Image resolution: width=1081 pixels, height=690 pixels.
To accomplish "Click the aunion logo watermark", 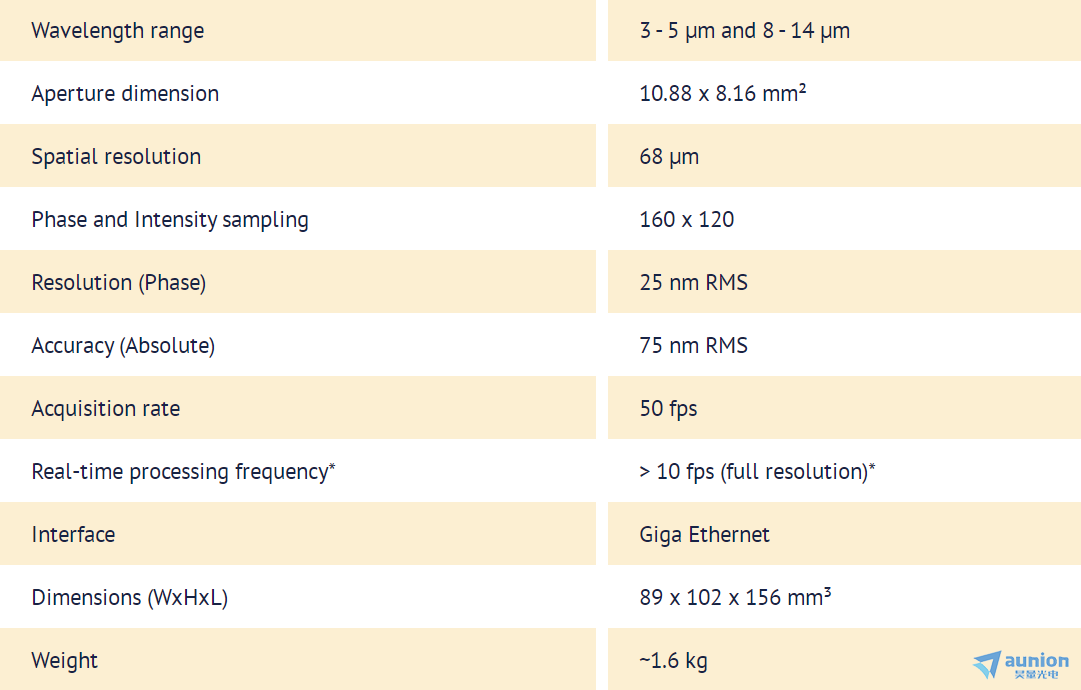I will [x=1021, y=665].
